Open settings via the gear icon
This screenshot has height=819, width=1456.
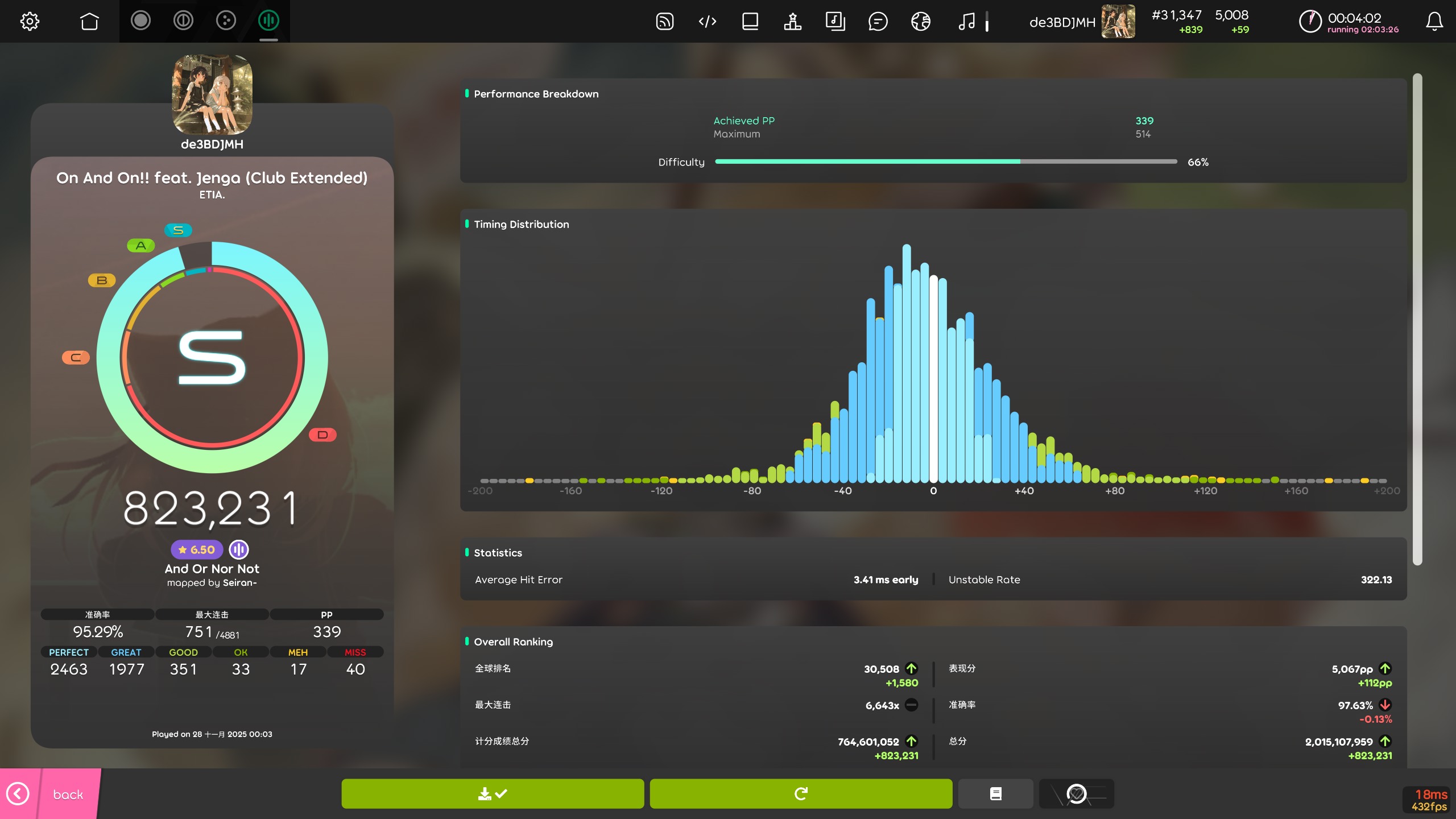(30, 22)
